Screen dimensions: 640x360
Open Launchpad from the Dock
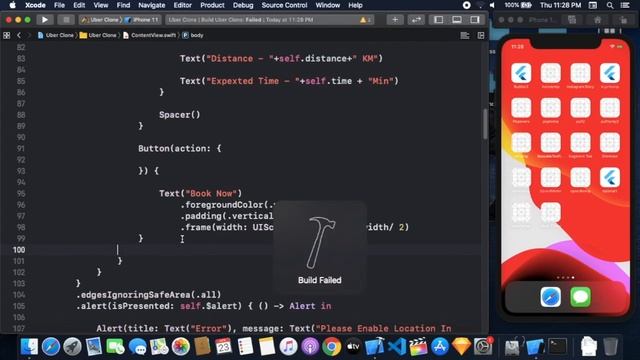[x=72, y=347]
